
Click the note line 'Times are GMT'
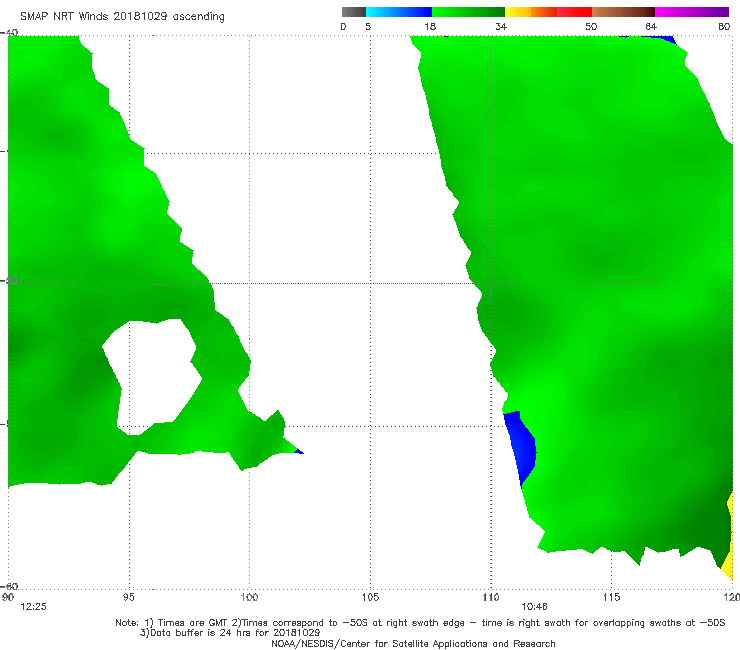[x=193, y=623]
